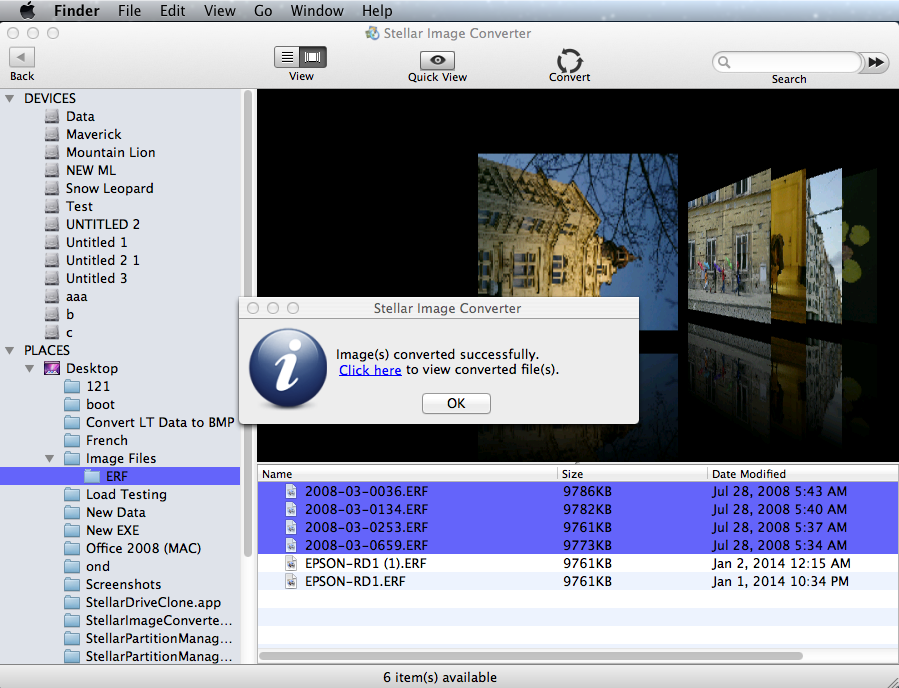Open the French folder icon
899x688 pixels.
(72, 440)
